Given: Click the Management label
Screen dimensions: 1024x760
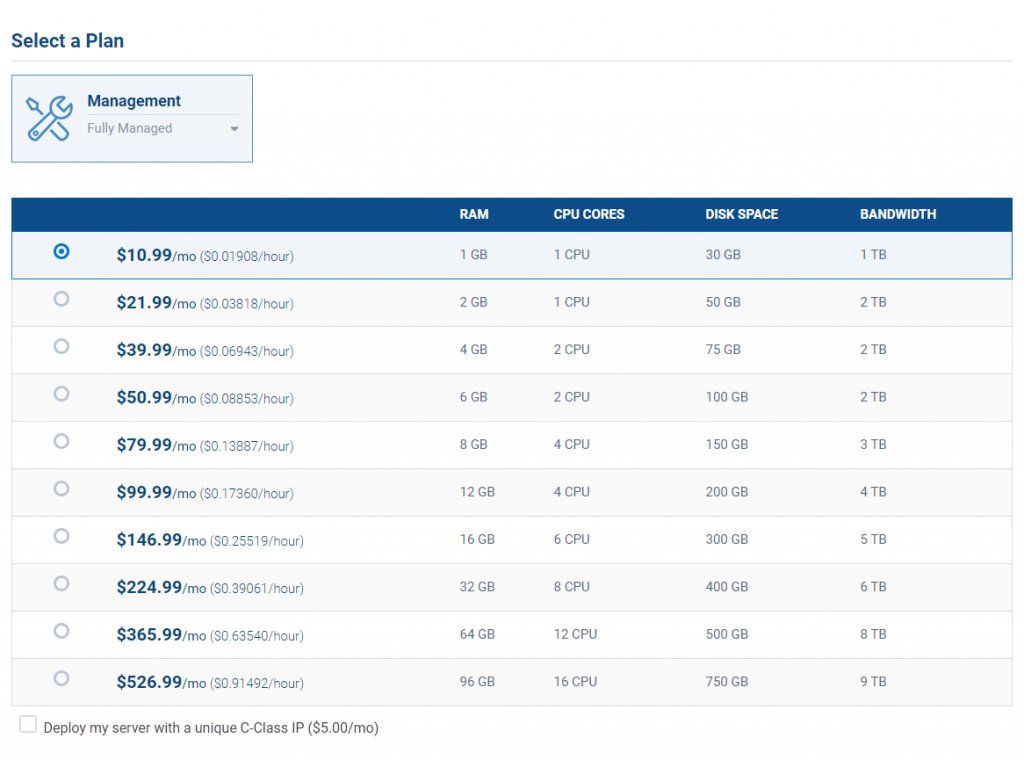Looking at the screenshot, I should click(134, 101).
